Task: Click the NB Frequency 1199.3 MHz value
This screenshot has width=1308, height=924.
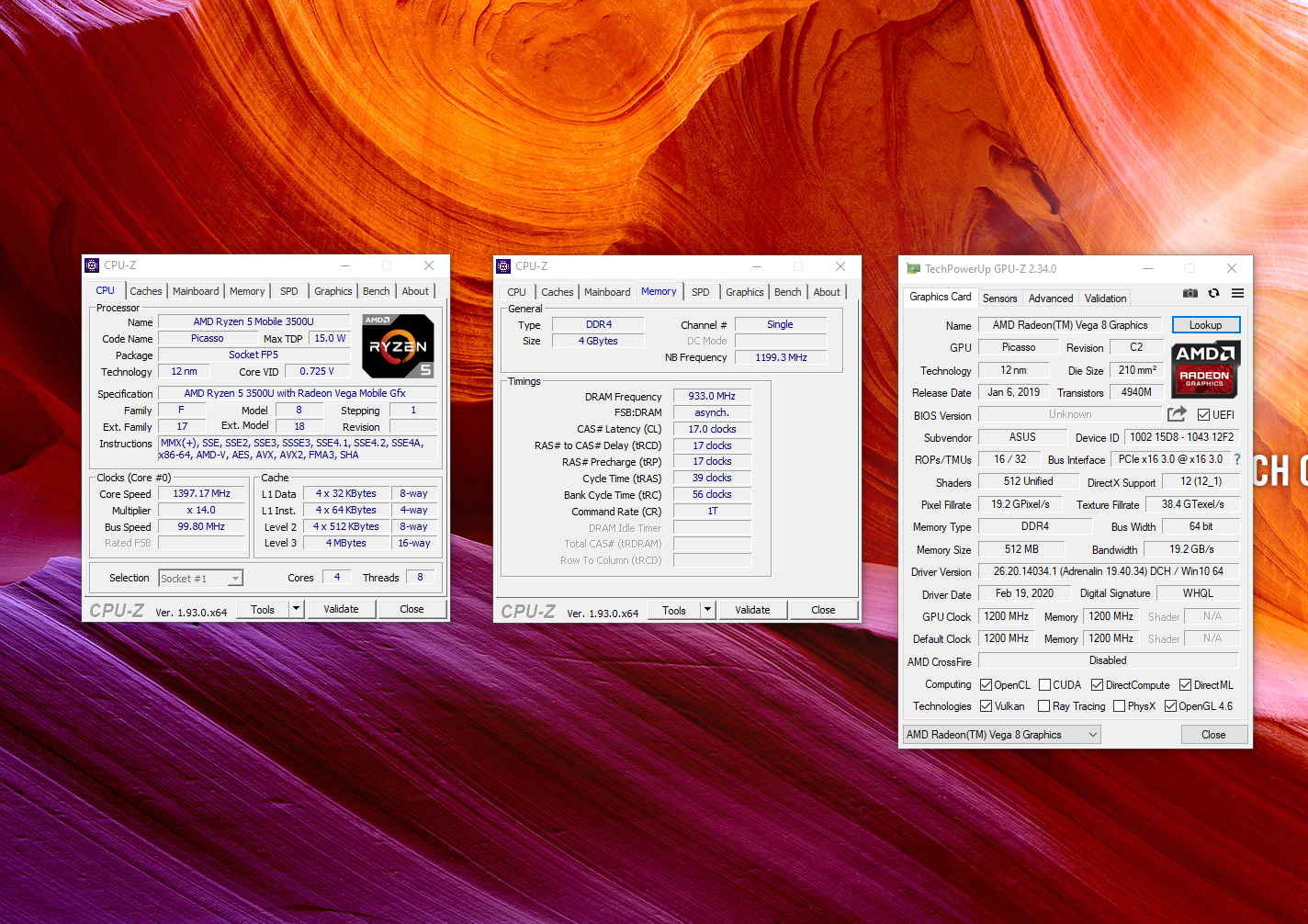Action: pyautogui.click(x=781, y=357)
